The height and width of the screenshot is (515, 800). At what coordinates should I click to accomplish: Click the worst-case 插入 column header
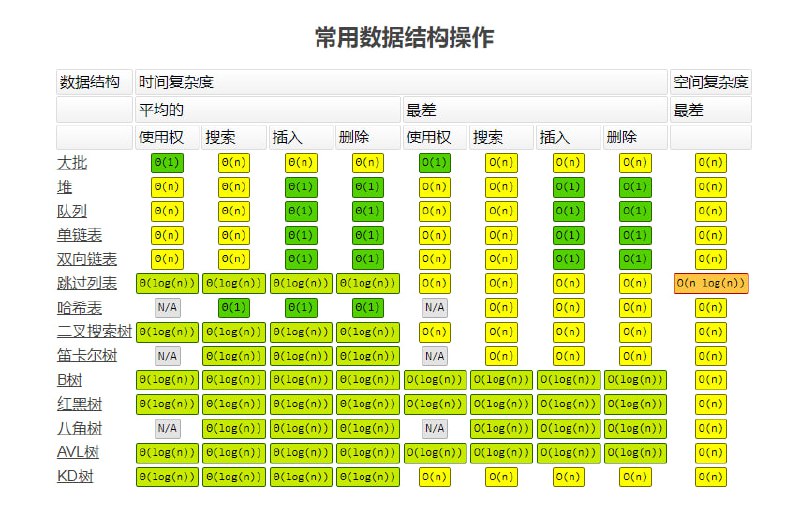tap(568, 137)
